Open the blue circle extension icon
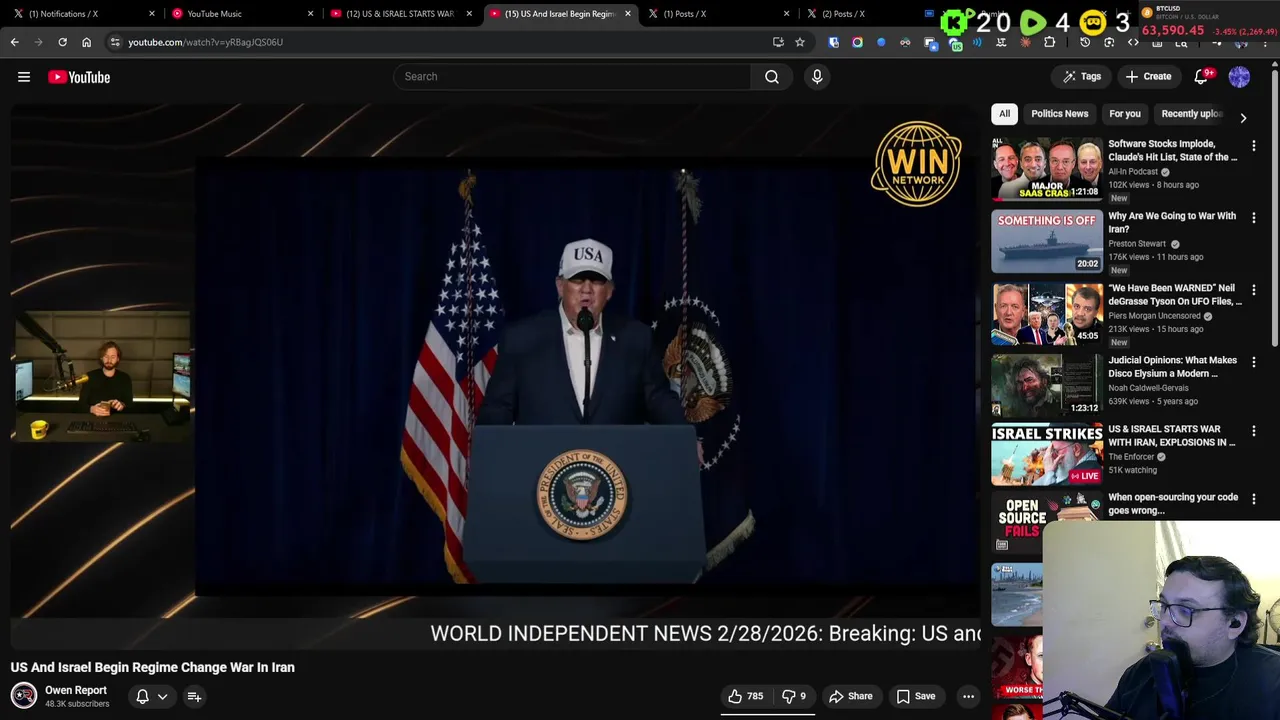 point(881,42)
